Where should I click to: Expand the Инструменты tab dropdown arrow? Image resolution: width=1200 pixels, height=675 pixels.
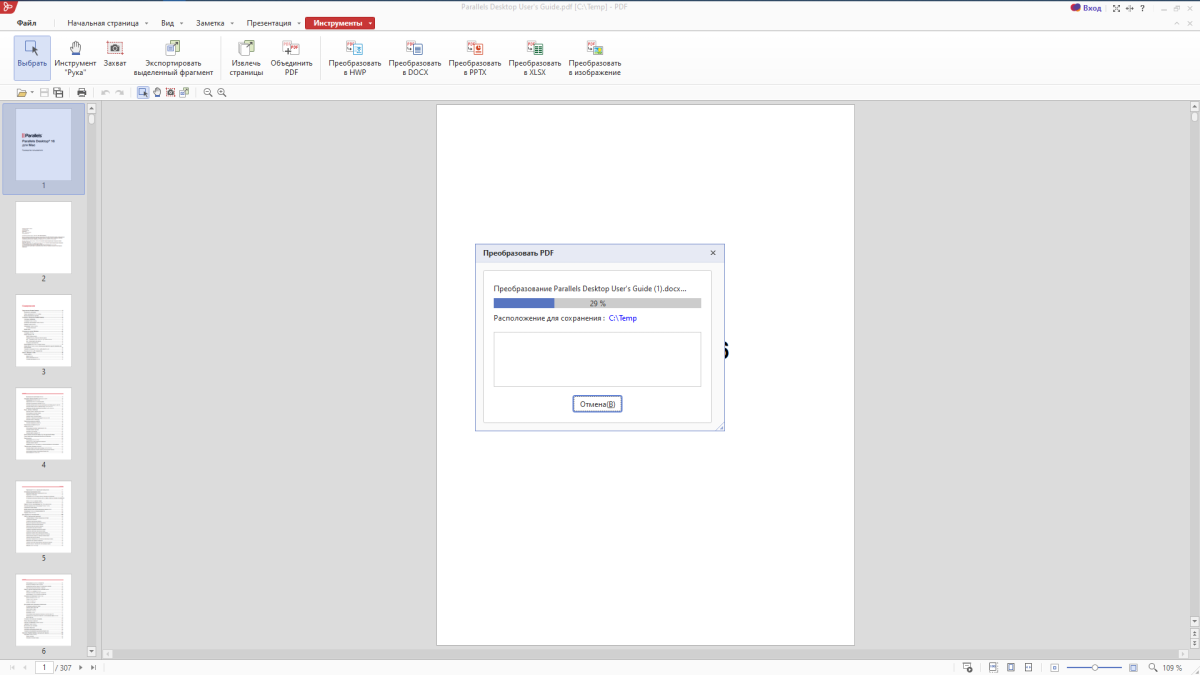[370, 23]
